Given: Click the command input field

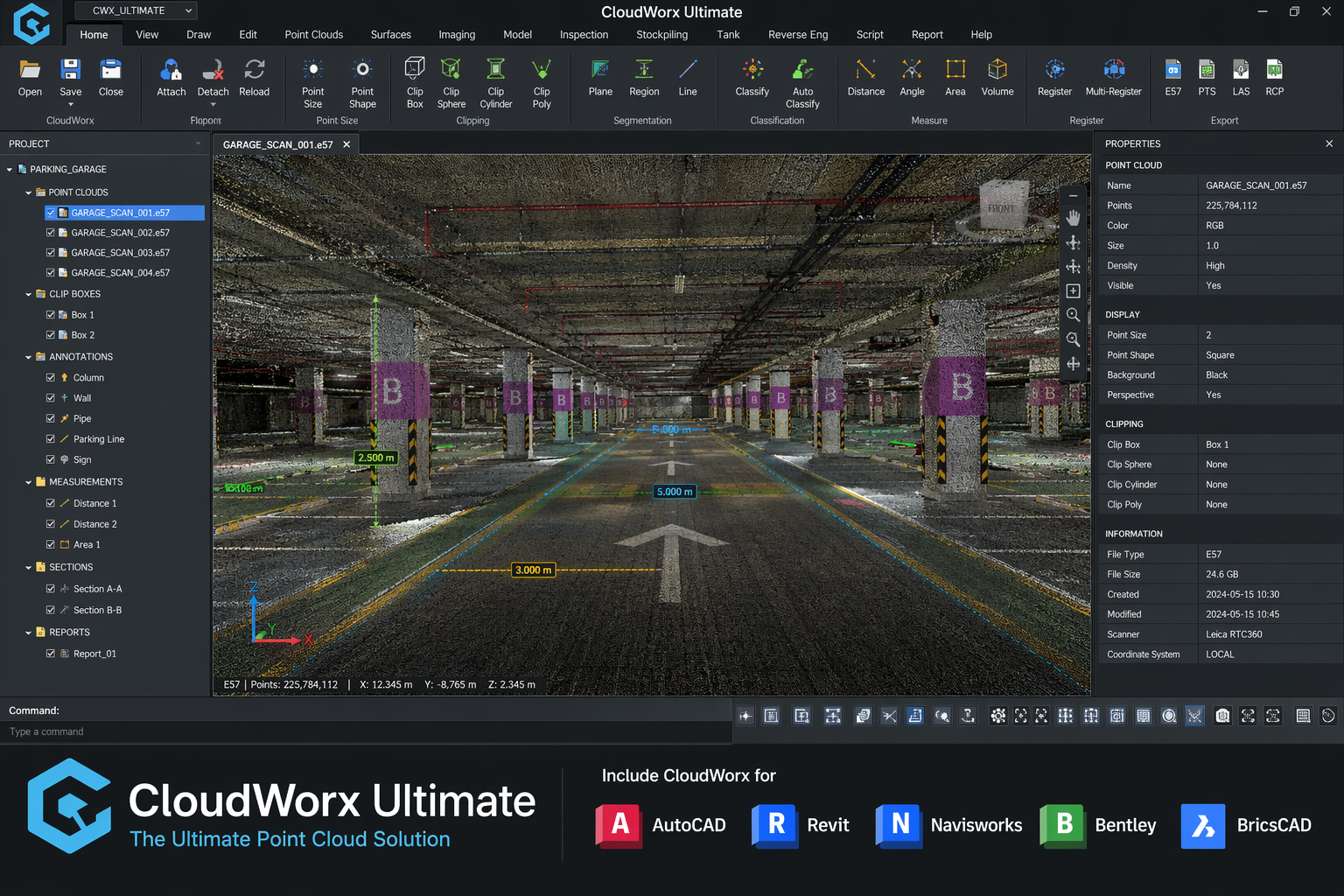Looking at the screenshot, I should (366, 731).
